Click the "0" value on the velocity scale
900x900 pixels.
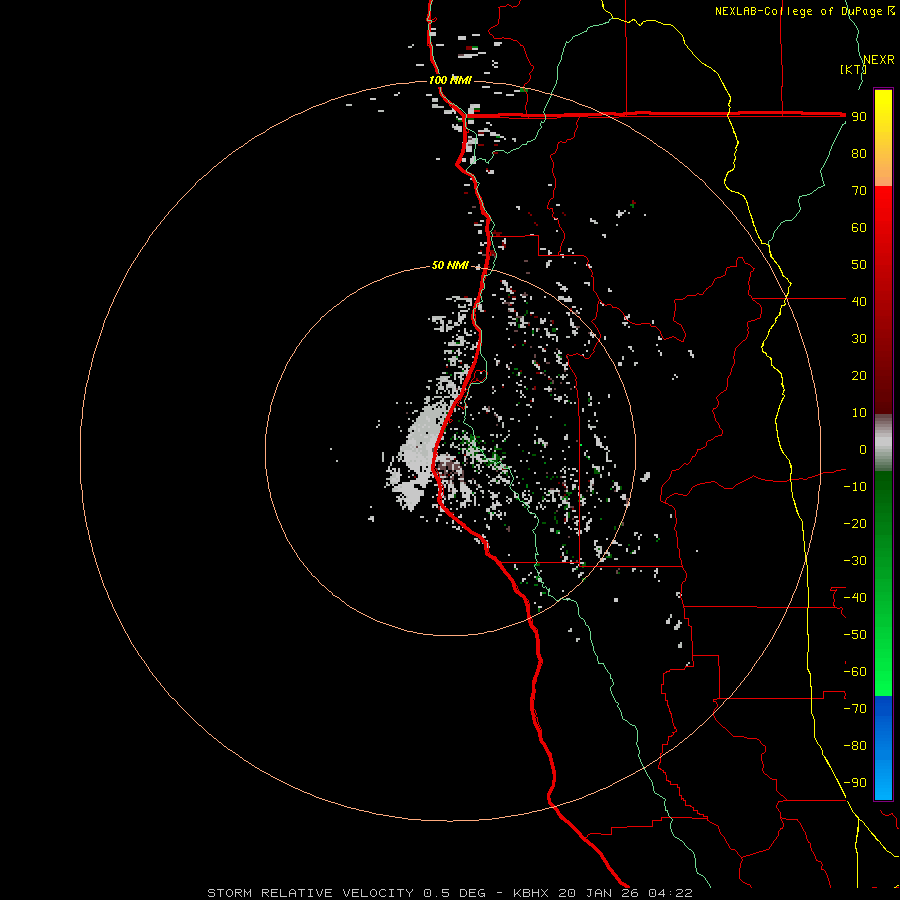click(863, 450)
